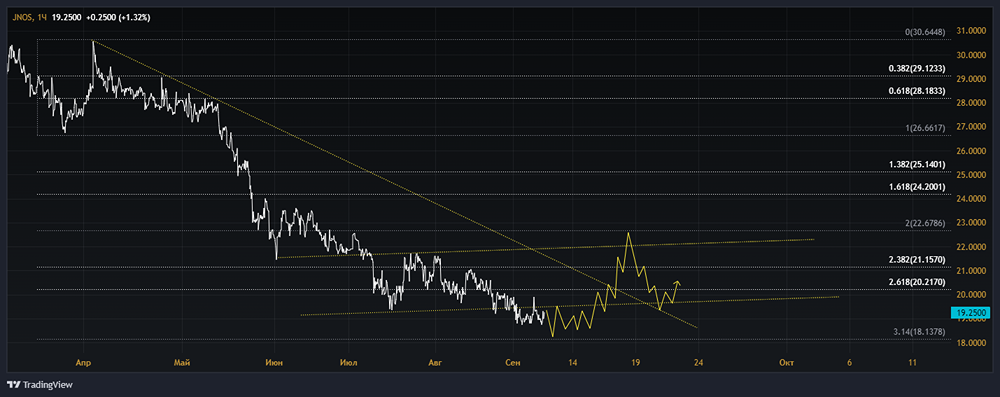Click the yellow forecast arrow tip
This screenshot has height=397, width=1000.
(678, 282)
